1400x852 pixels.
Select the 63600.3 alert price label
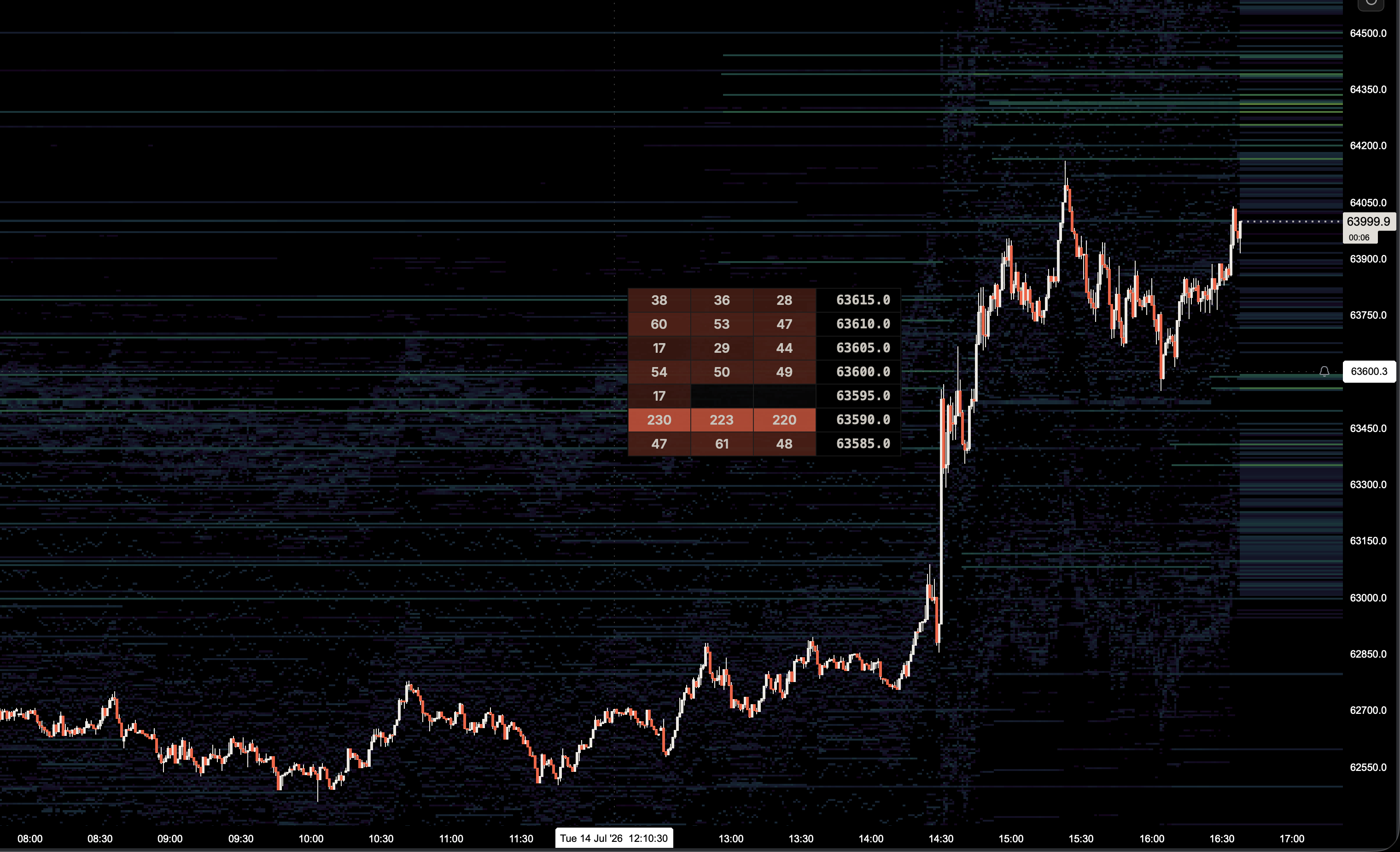point(1369,372)
